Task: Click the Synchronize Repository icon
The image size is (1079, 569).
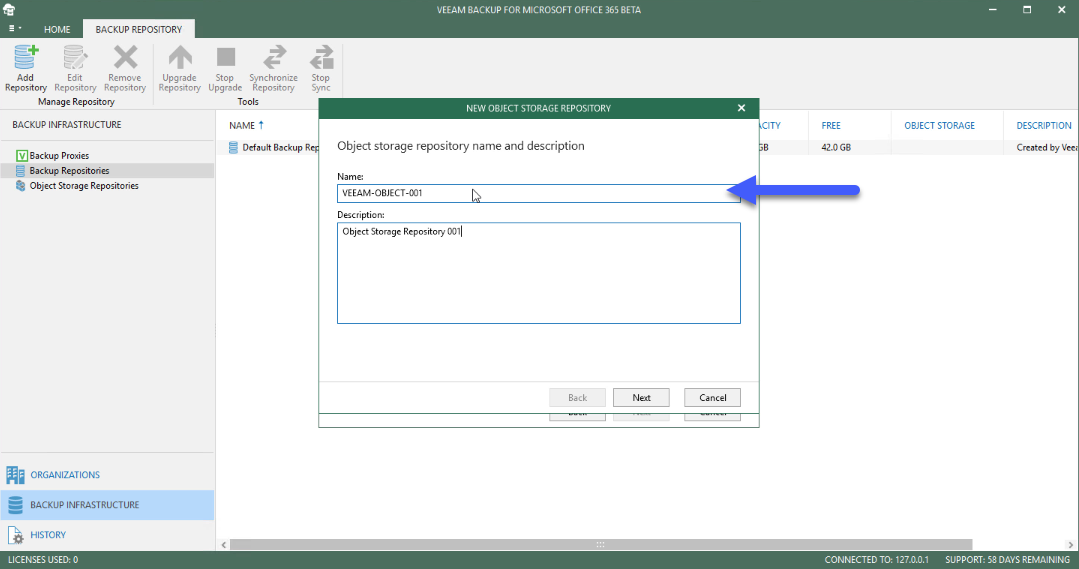Action: coord(274,57)
